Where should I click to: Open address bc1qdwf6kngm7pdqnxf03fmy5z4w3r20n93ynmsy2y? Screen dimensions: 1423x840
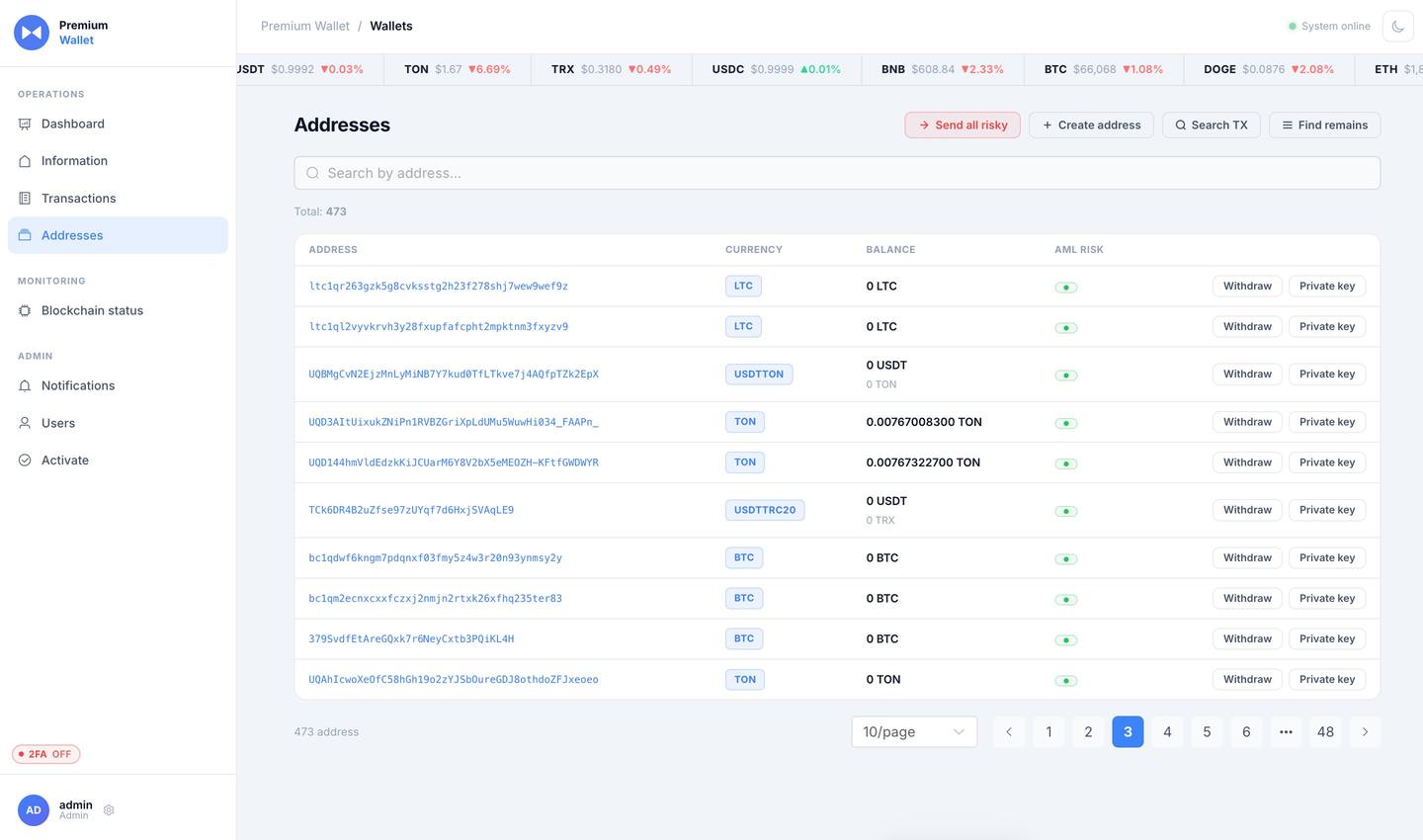[x=436, y=558]
